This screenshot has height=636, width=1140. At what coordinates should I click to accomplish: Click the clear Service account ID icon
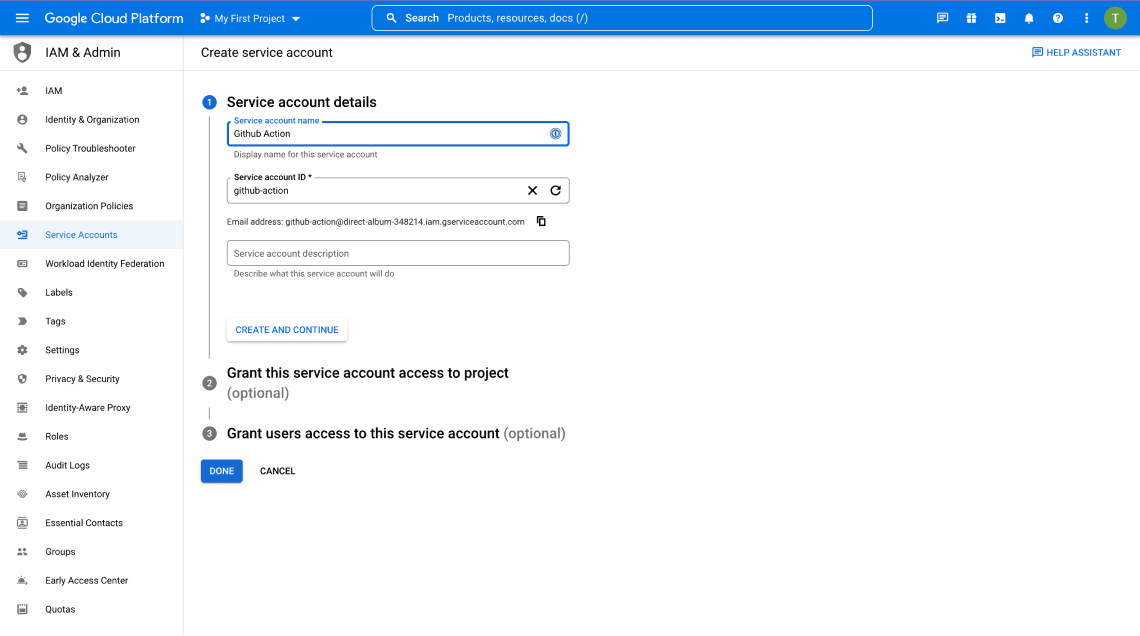(x=531, y=190)
